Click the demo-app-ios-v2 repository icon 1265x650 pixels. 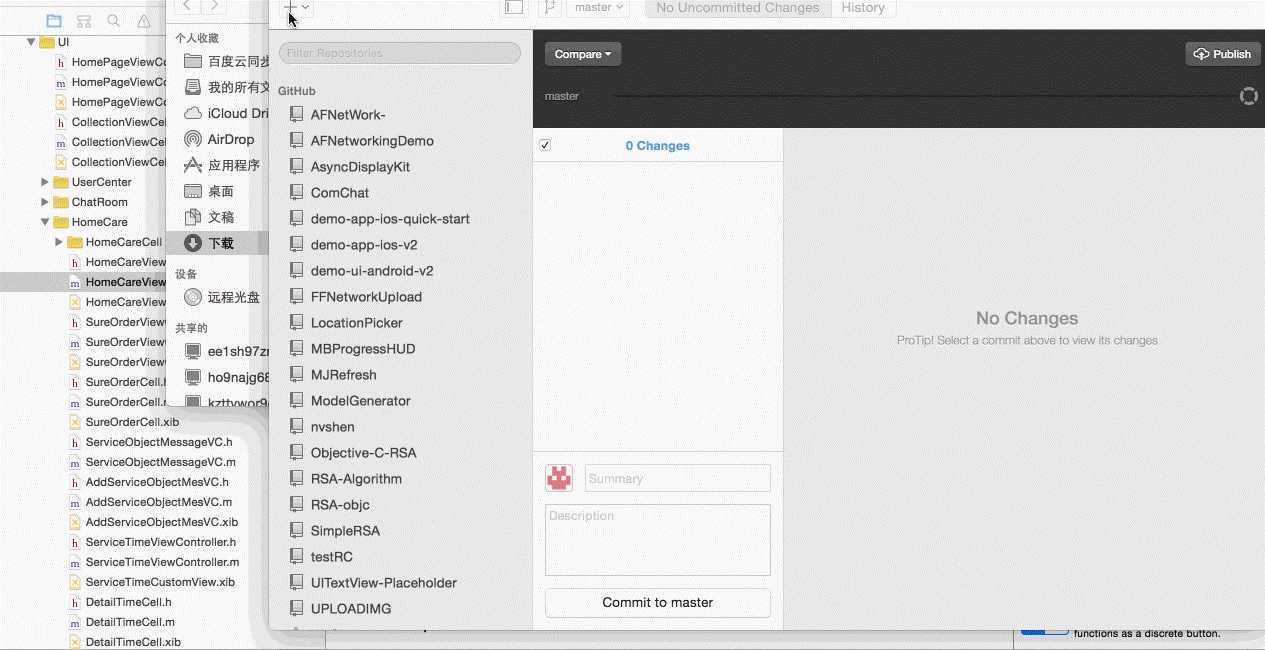296,245
